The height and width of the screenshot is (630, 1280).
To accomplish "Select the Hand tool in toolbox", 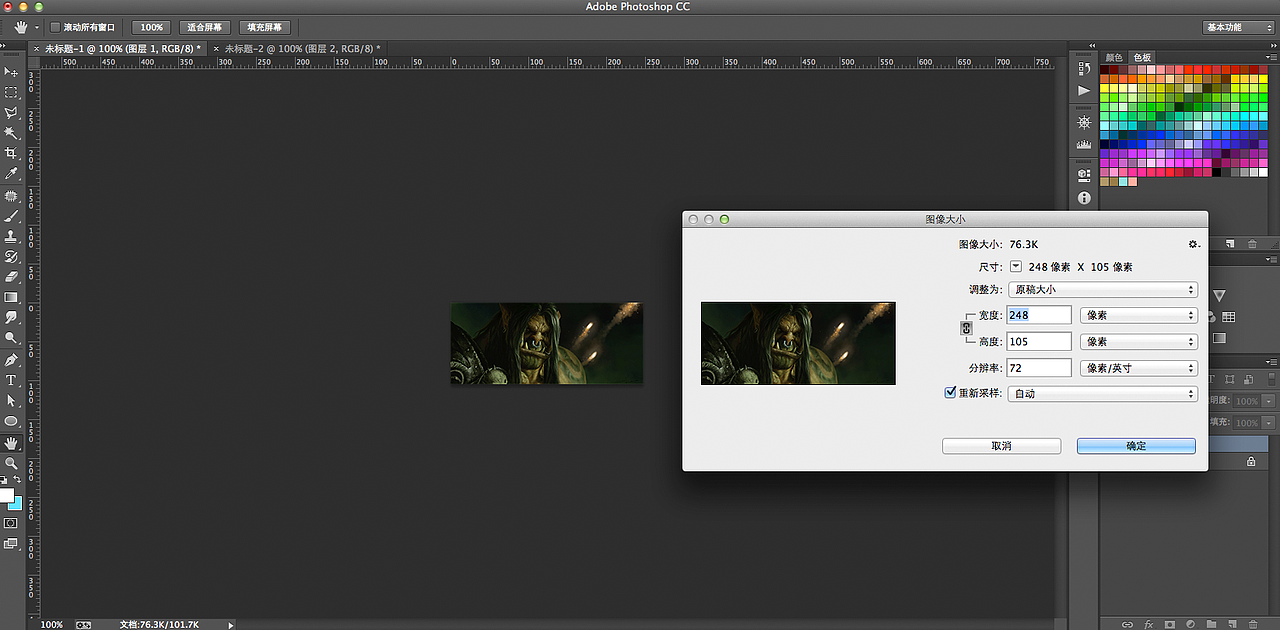I will (11, 443).
